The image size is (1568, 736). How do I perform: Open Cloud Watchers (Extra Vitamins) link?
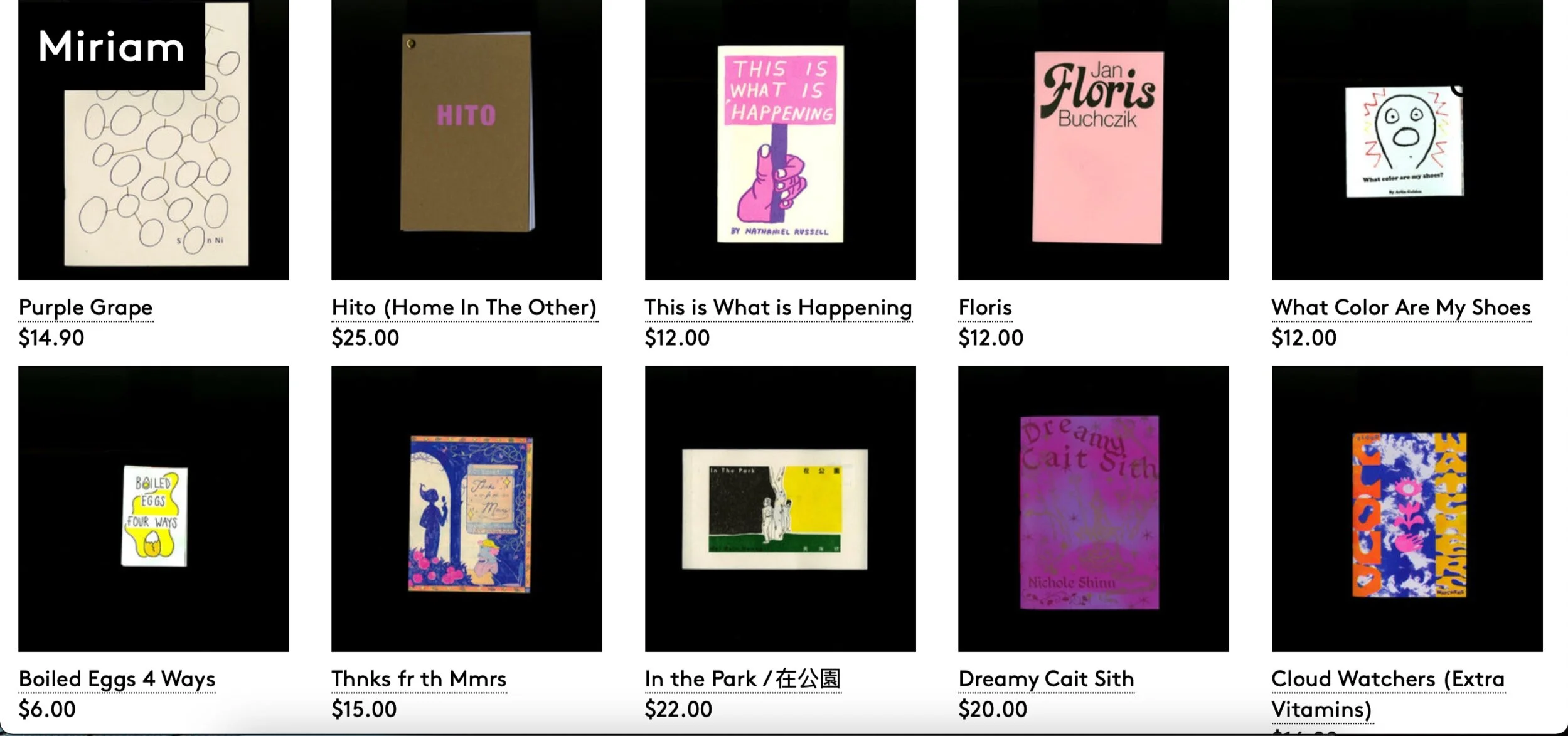point(1388,694)
